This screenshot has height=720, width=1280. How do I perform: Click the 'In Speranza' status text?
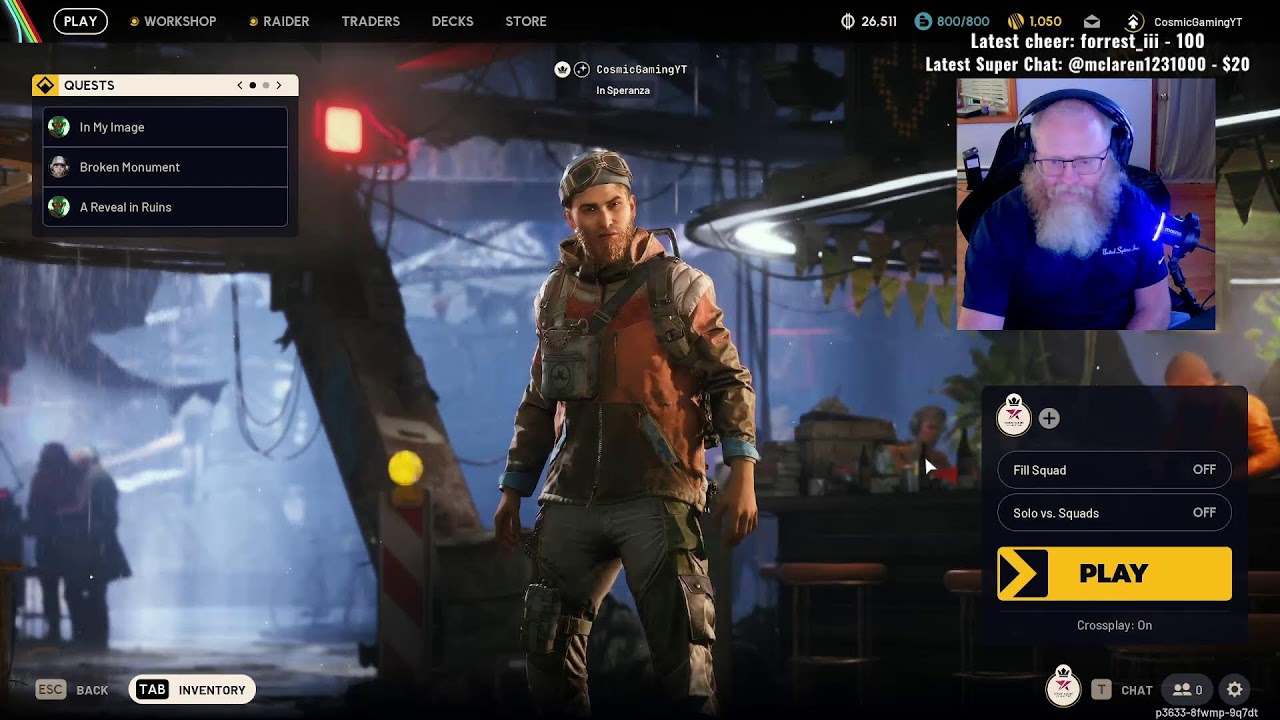click(623, 90)
